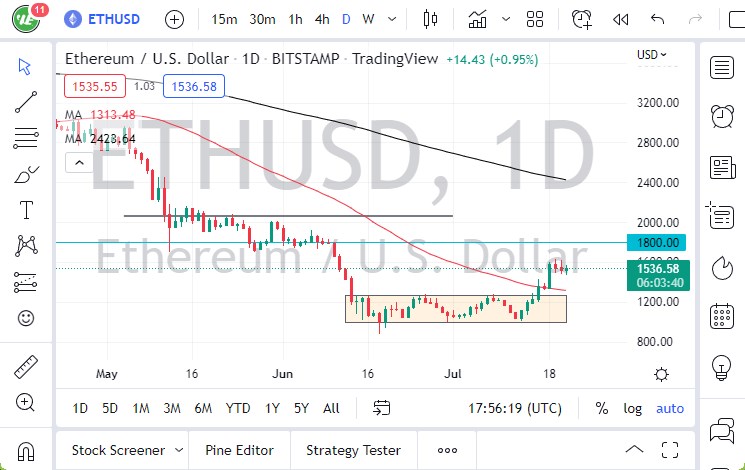Toggle log scale mode
The image size is (745, 470).
click(632, 408)
